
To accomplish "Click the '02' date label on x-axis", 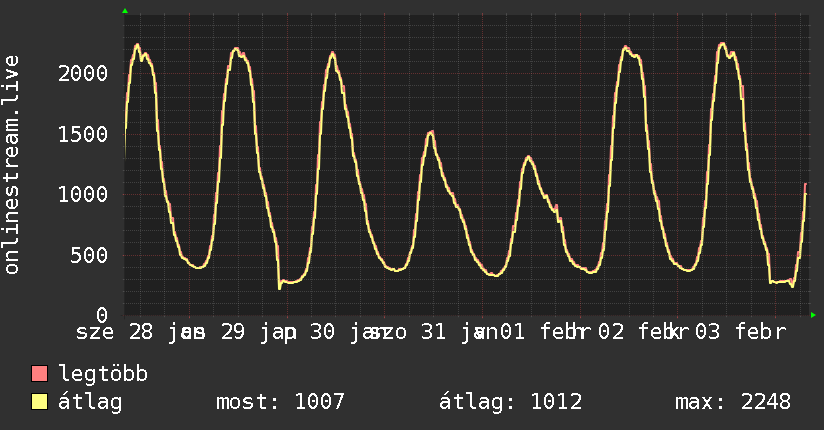I will pyautogui.click(x=612, y=332).
